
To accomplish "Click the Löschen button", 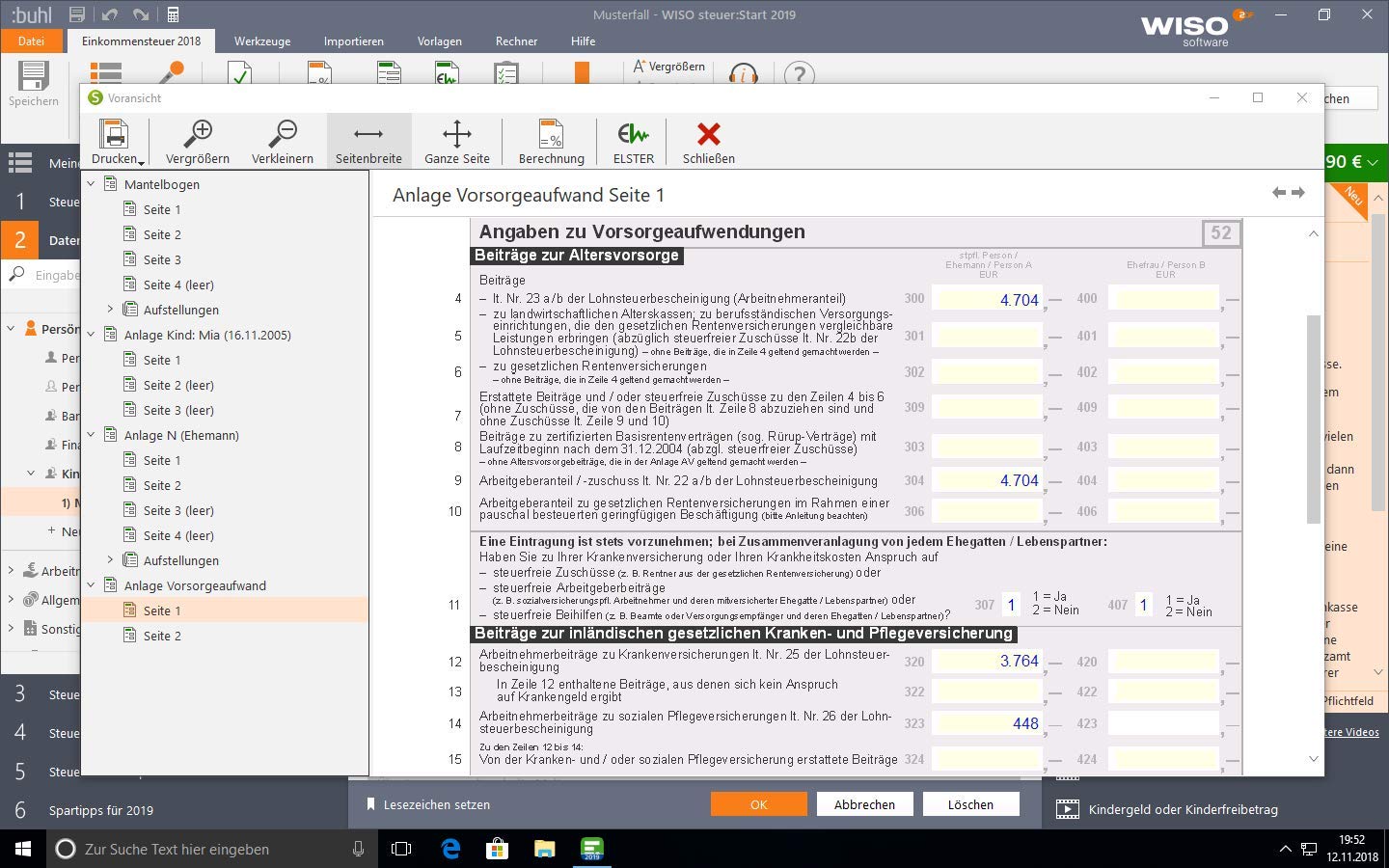I will (x=970, y=804).
